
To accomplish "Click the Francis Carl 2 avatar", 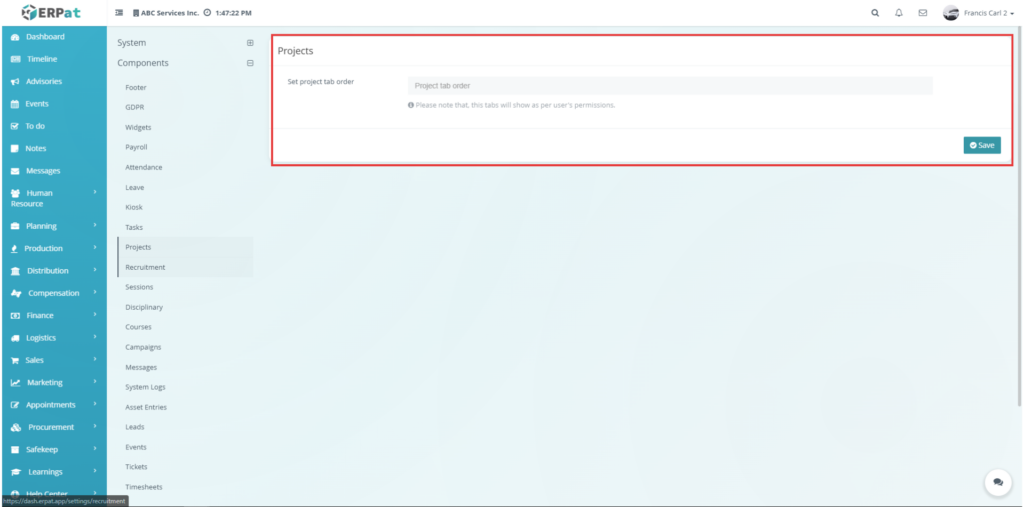I will [x=951, y=13].
